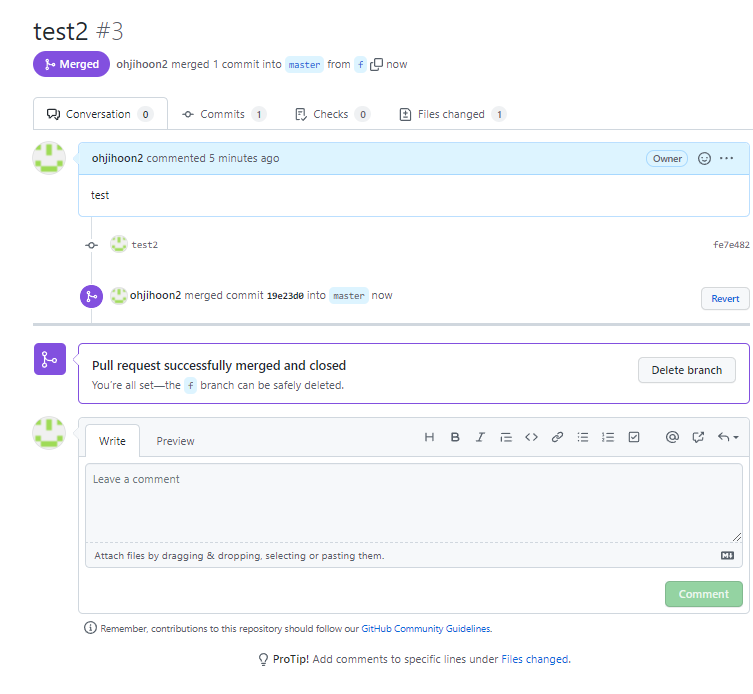
Task: Click the 'Pull request successfully merged and closed' heading
Action: click(219, 366)
